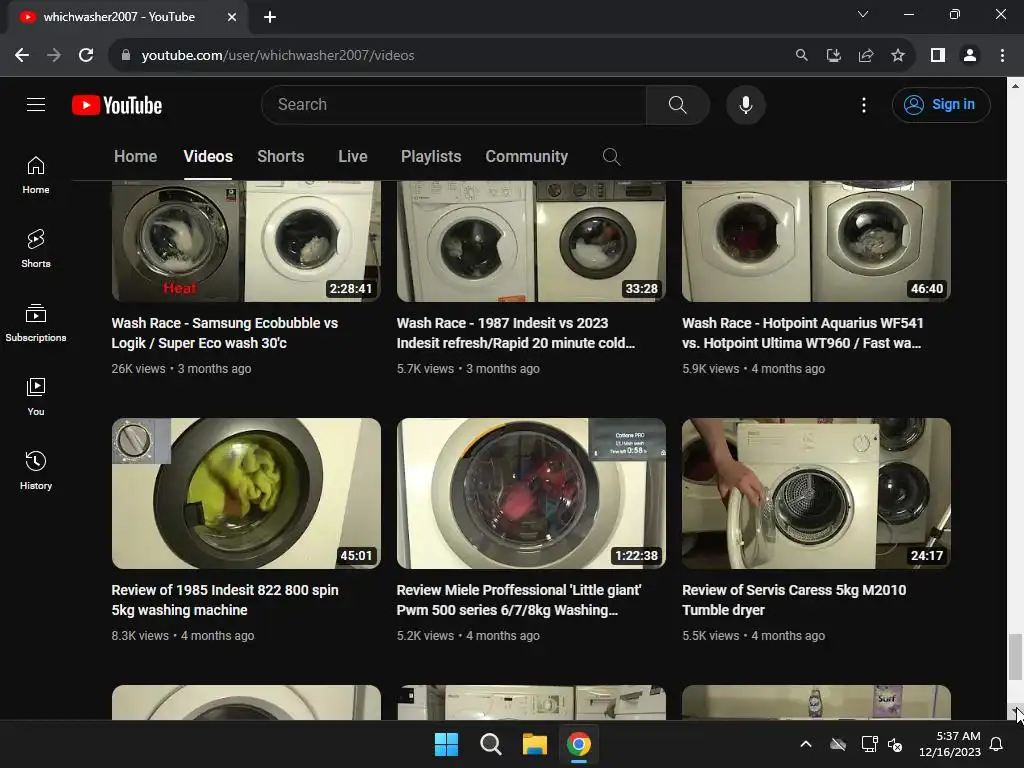Open Shorts in the left sidebar
This screenshot has height=768, width=1024.
point(36,249)
